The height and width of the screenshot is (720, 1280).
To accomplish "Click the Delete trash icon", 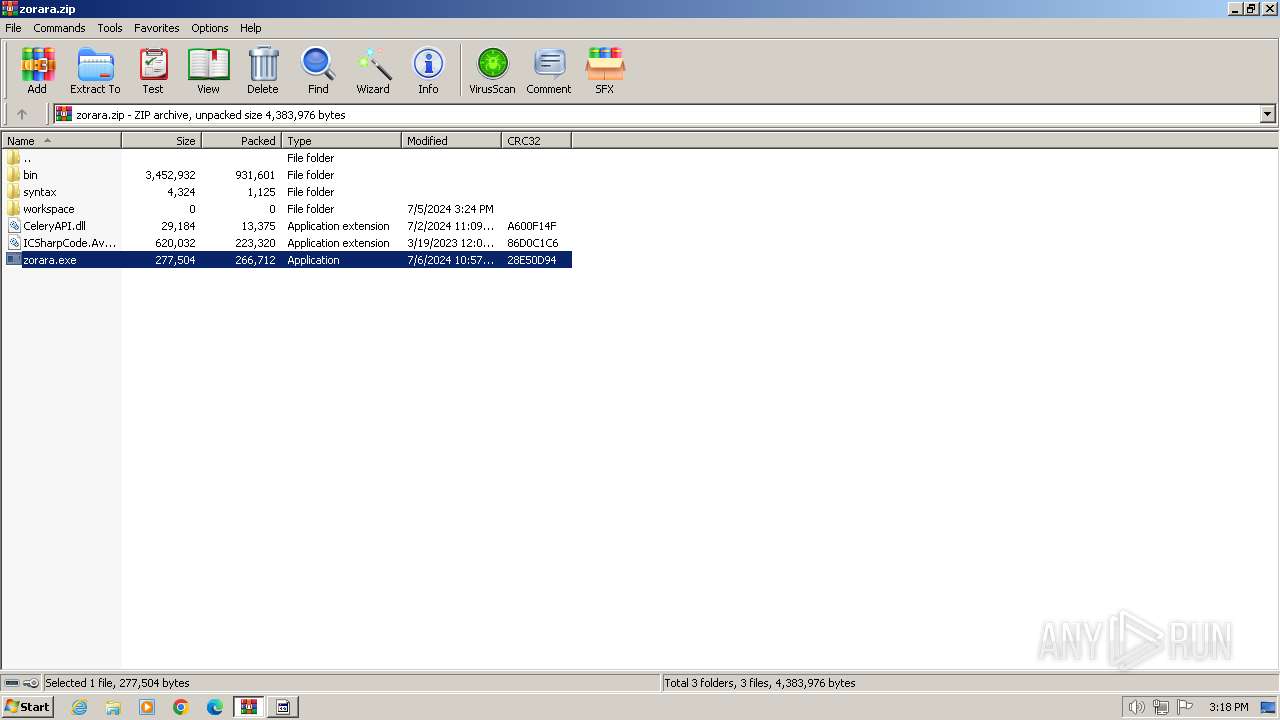I will [263, 71].
